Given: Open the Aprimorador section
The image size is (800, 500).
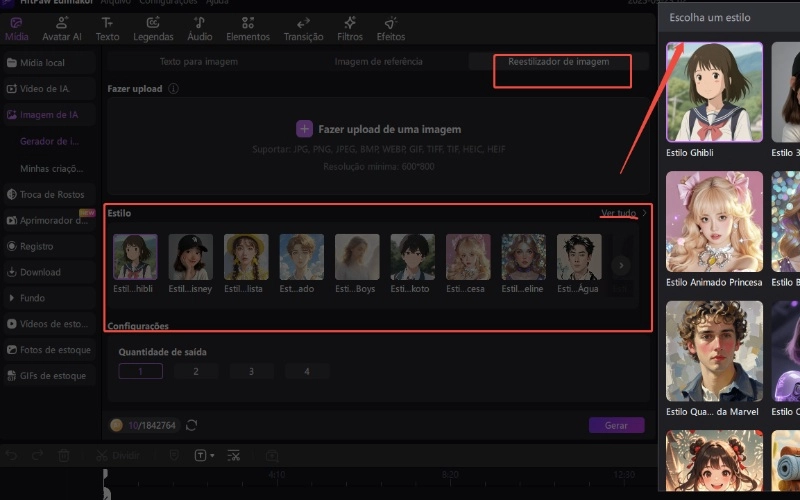Looking at the screenshot, I should [48, 220].
